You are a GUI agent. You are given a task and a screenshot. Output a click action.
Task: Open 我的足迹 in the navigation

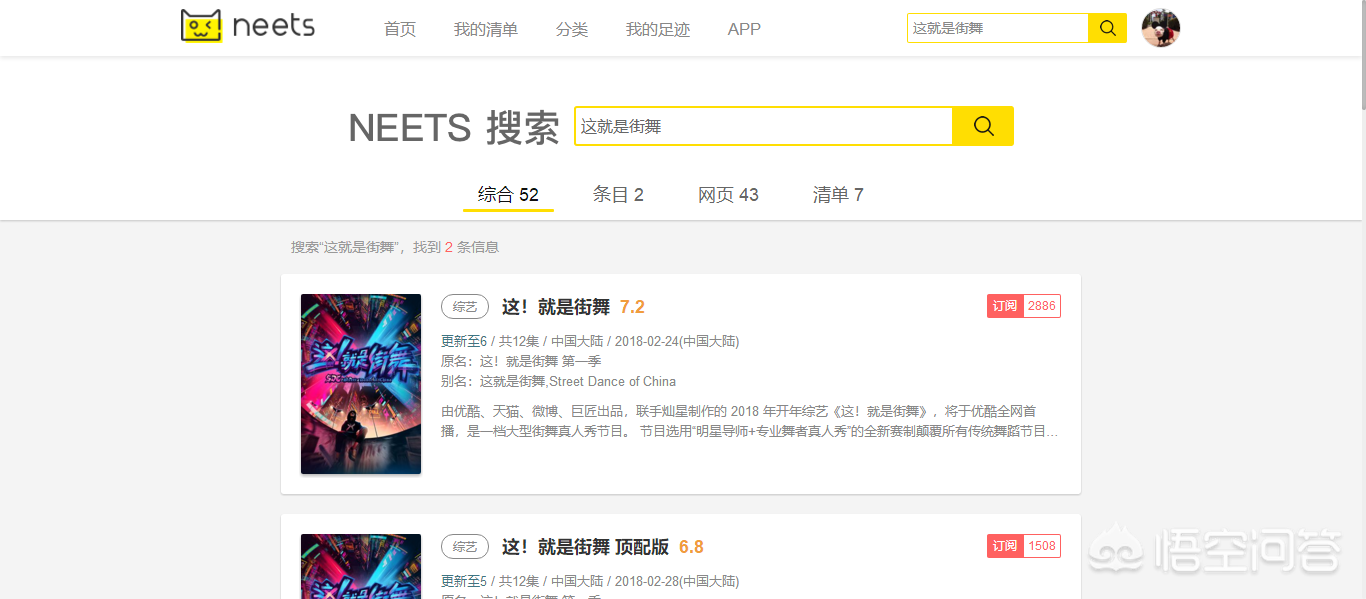(x=658, y=29)
